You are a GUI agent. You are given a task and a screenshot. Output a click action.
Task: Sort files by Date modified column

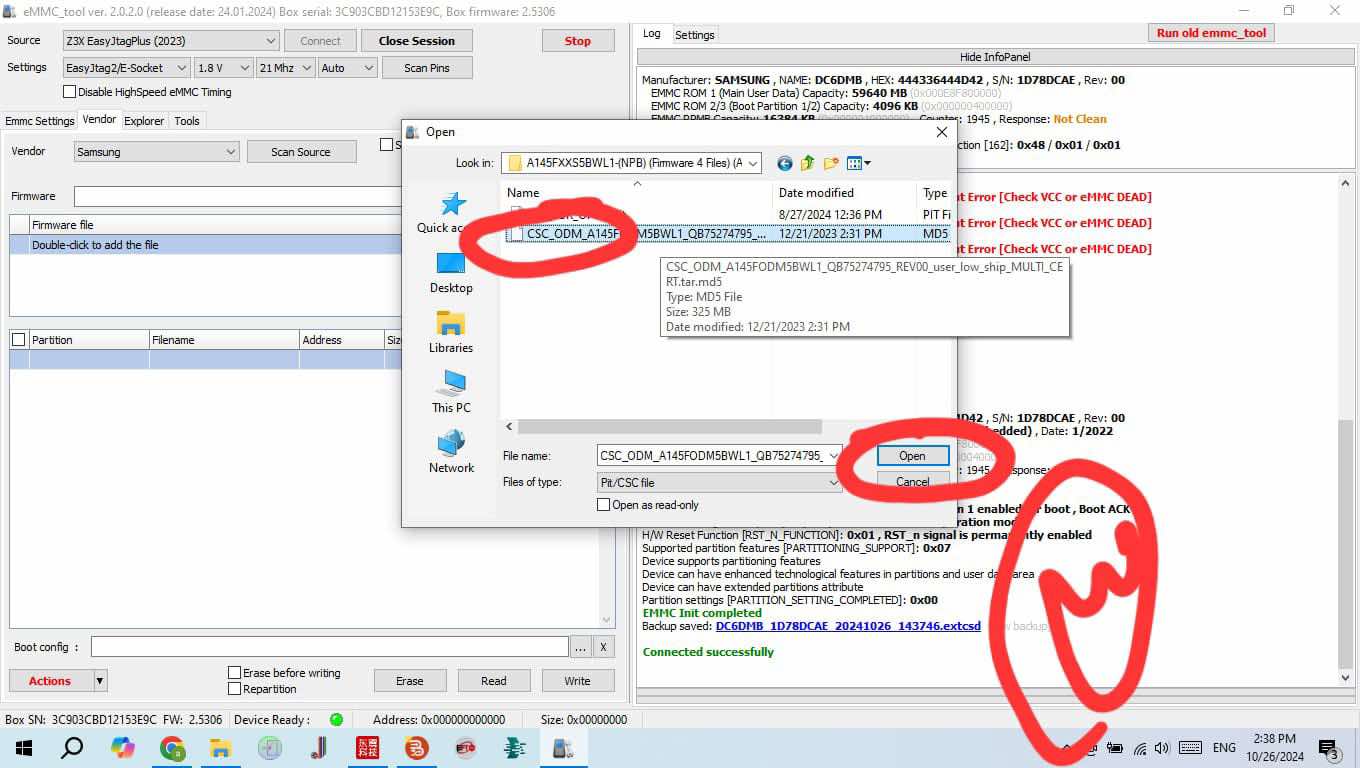click(844, 193)
